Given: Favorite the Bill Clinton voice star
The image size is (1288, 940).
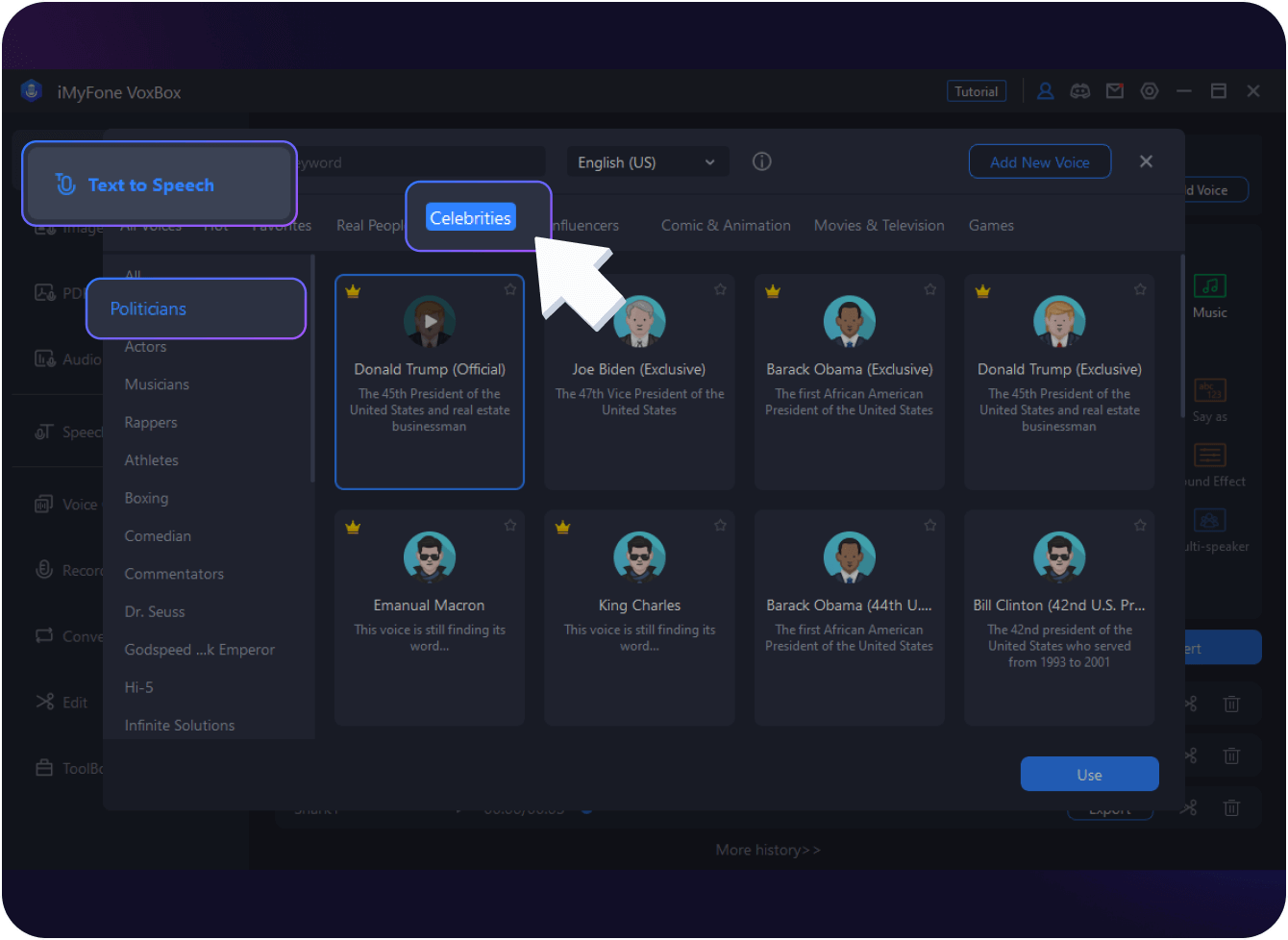Looking at the screenshot, I should point(1140,526).
